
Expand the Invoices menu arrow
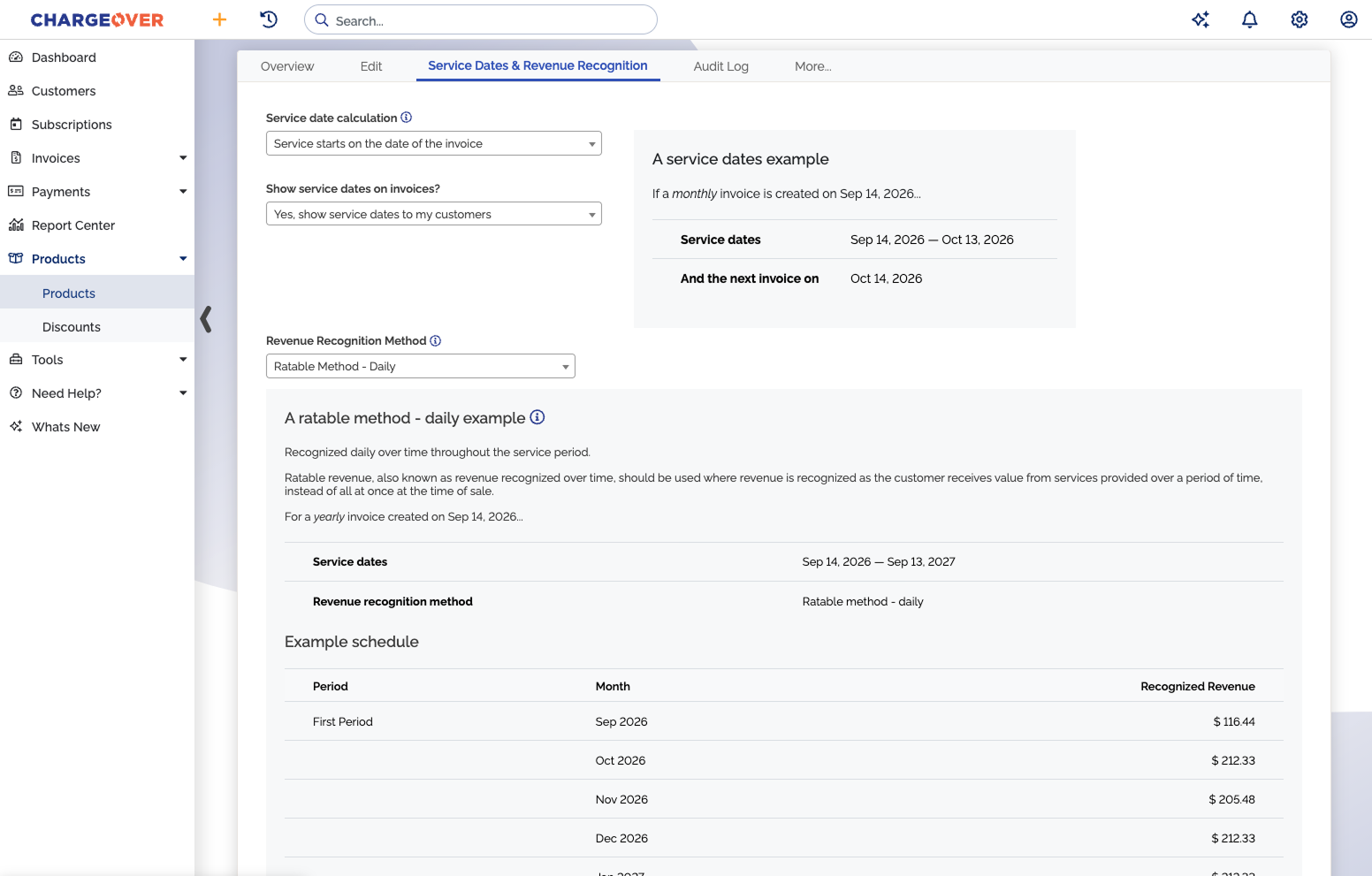click(183, 158)
